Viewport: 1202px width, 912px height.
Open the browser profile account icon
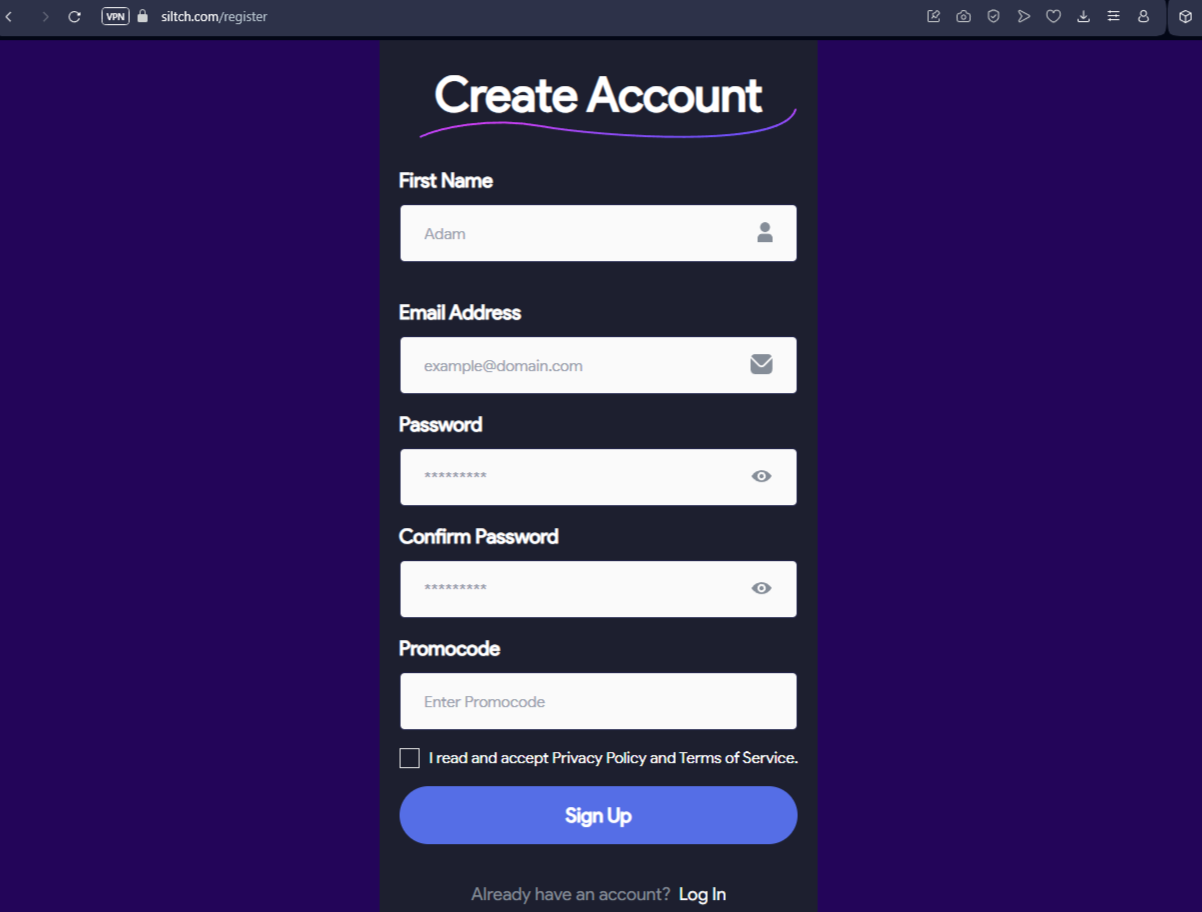click(1143, 16)
